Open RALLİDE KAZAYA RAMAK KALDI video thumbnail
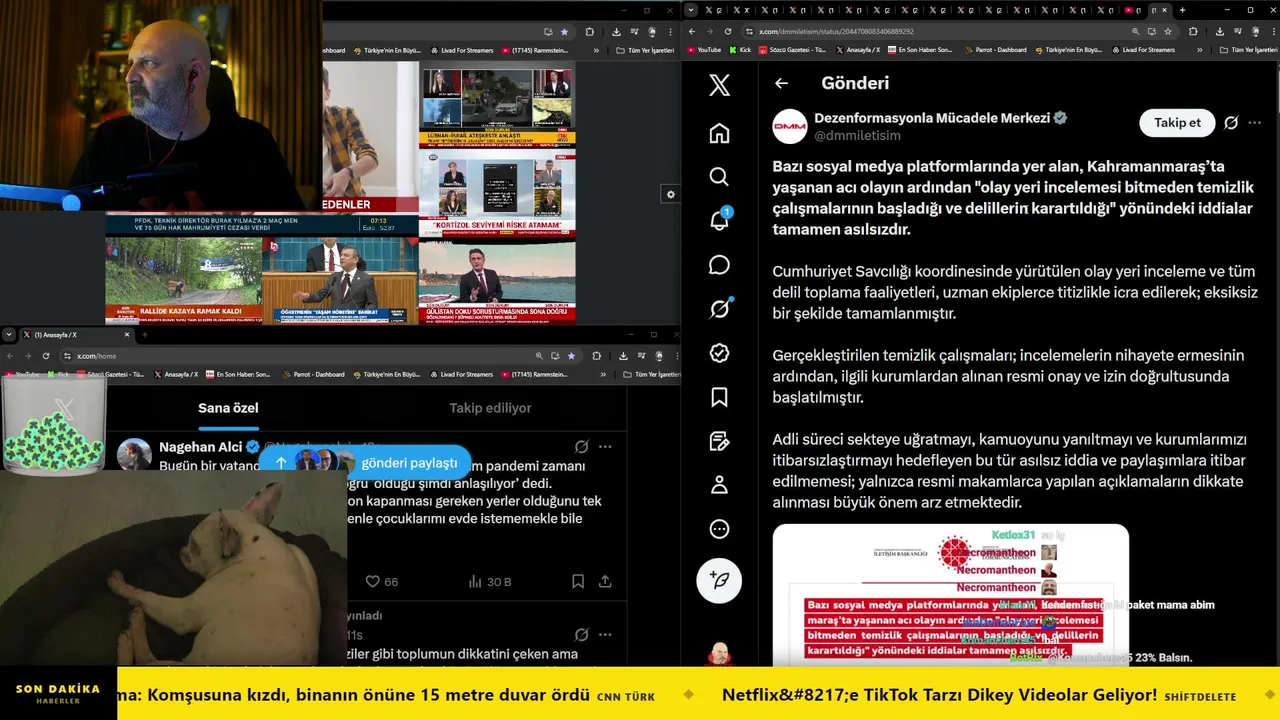This screenshot has width=1280, height=720. coord(184,281)
